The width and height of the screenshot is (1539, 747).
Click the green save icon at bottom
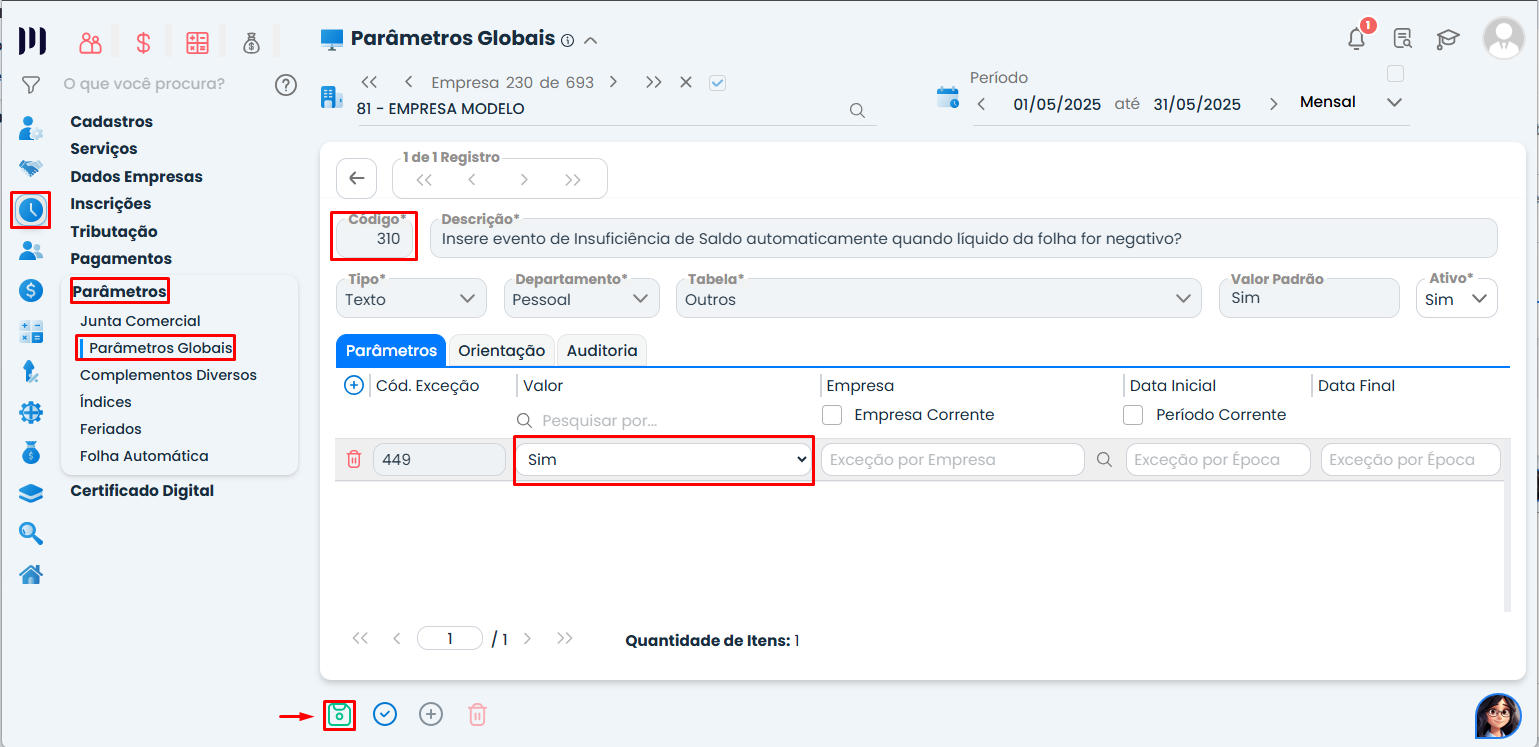[340, 714]
